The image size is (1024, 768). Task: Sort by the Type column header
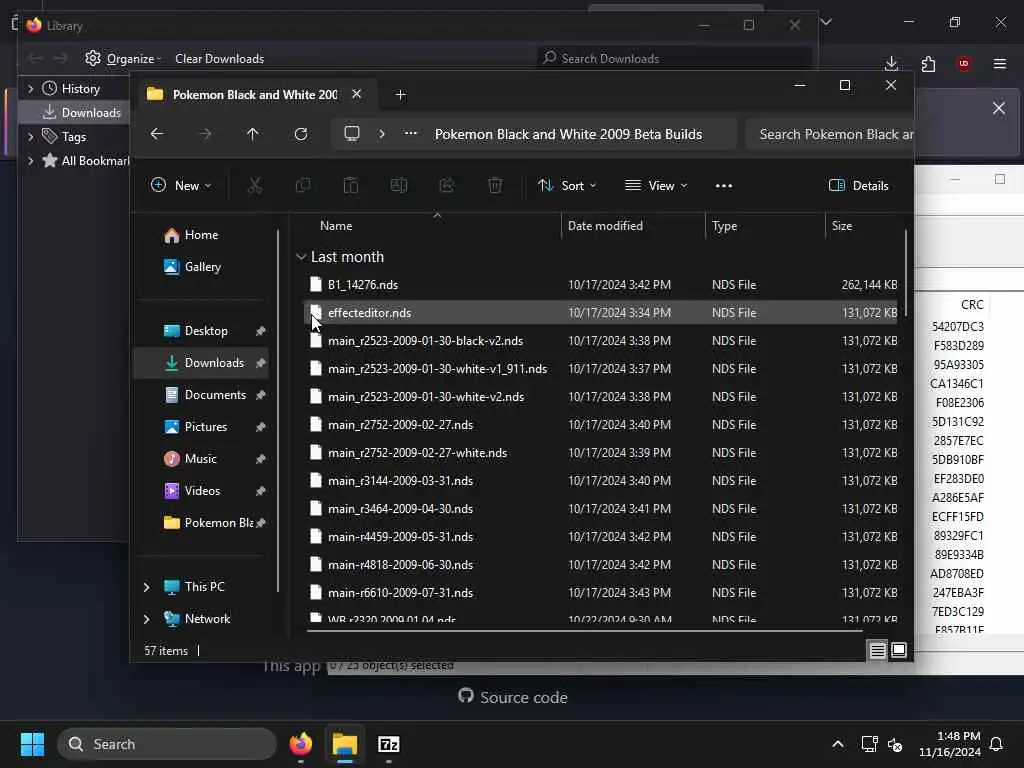(724, 226)
